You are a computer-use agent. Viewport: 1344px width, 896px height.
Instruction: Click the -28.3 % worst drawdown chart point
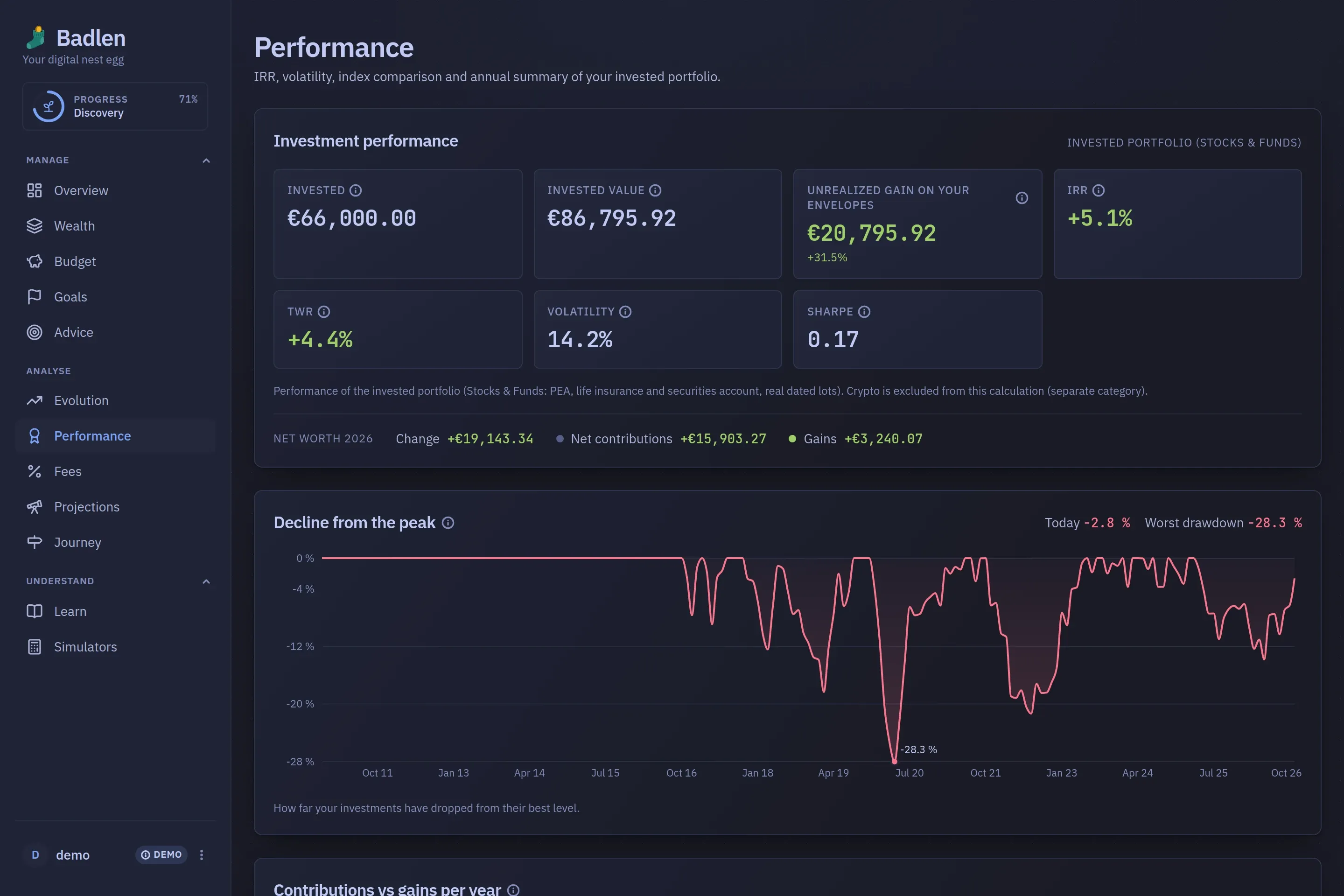894,761
